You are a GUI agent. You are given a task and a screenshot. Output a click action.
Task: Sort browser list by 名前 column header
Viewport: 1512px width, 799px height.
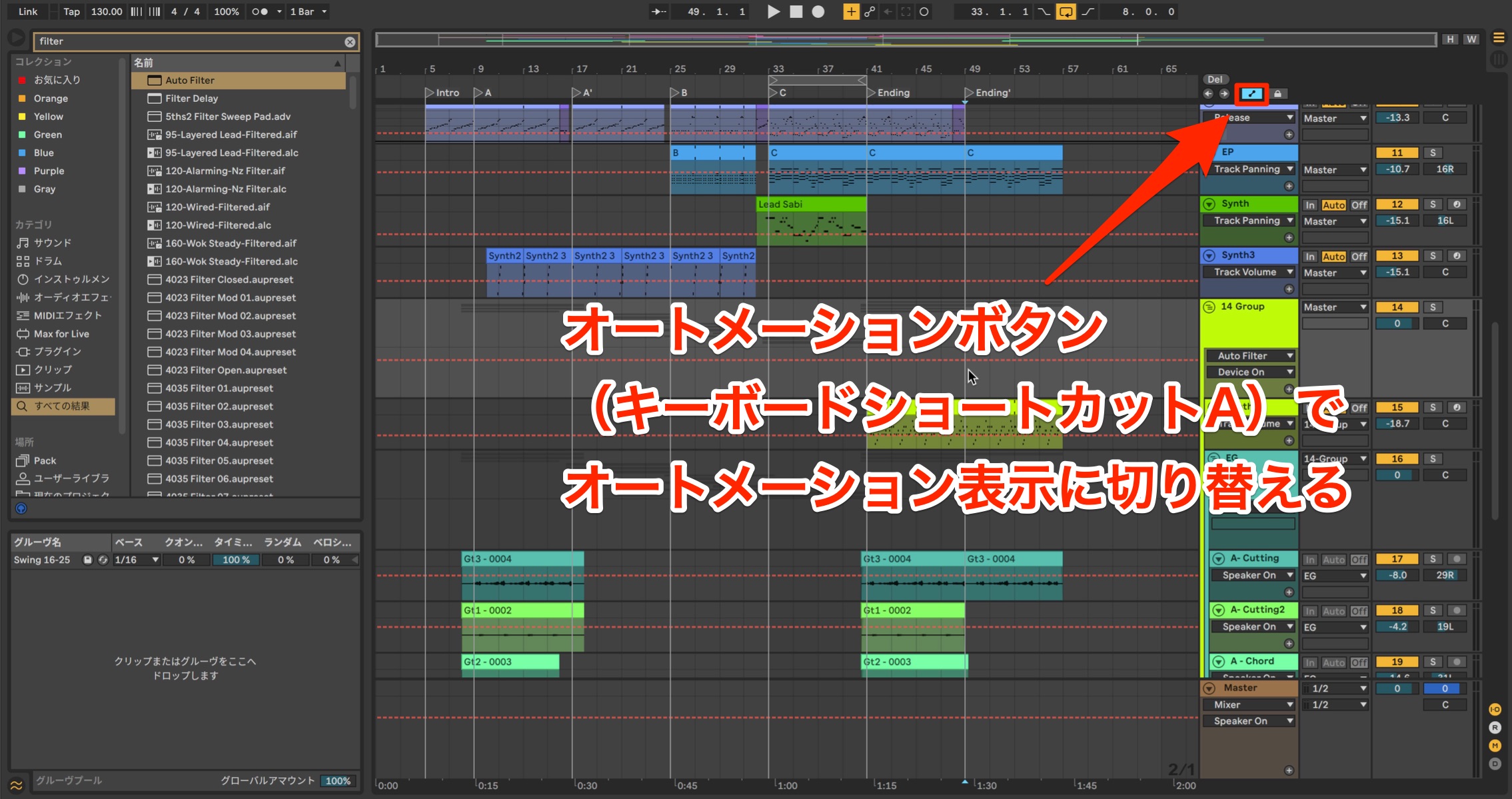coord(238,63)
